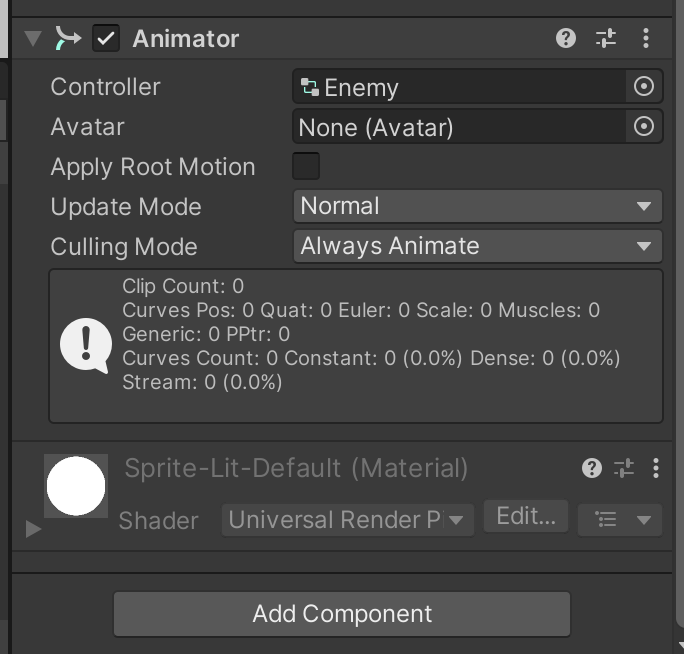Open the Update Mode dropdown
The height and width of the screenshot is (654, 684).
coord(477,206)
